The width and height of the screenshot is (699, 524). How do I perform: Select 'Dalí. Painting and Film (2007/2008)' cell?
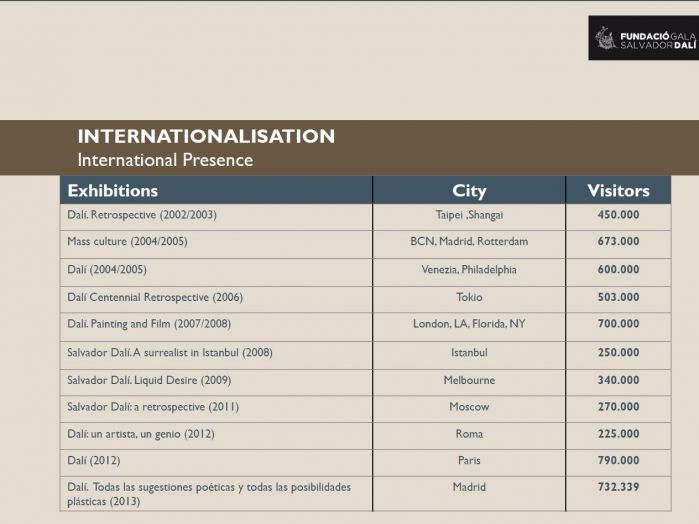216,327
